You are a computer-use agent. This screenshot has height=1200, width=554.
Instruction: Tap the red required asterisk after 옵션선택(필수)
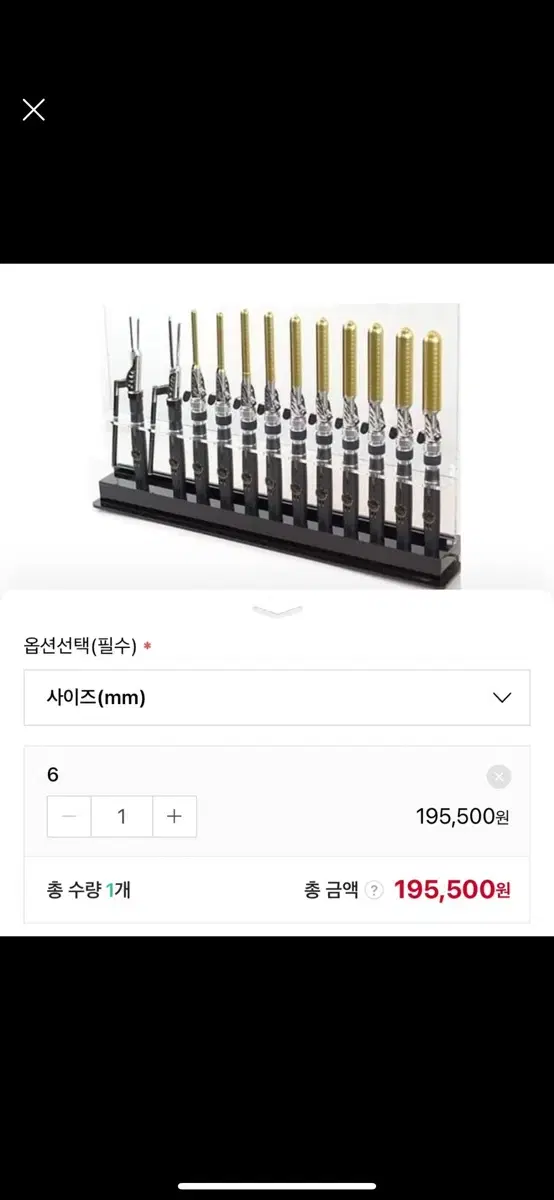[147, 646]
